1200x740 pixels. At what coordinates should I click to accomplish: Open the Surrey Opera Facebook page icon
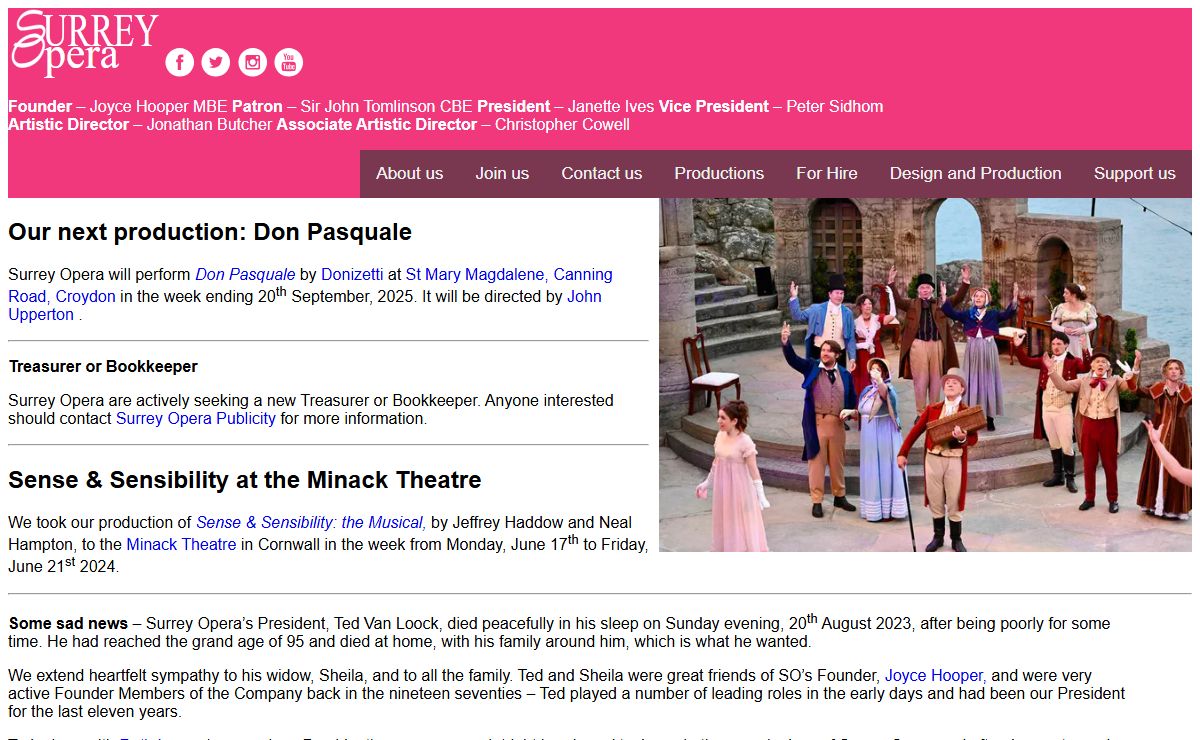179,62
